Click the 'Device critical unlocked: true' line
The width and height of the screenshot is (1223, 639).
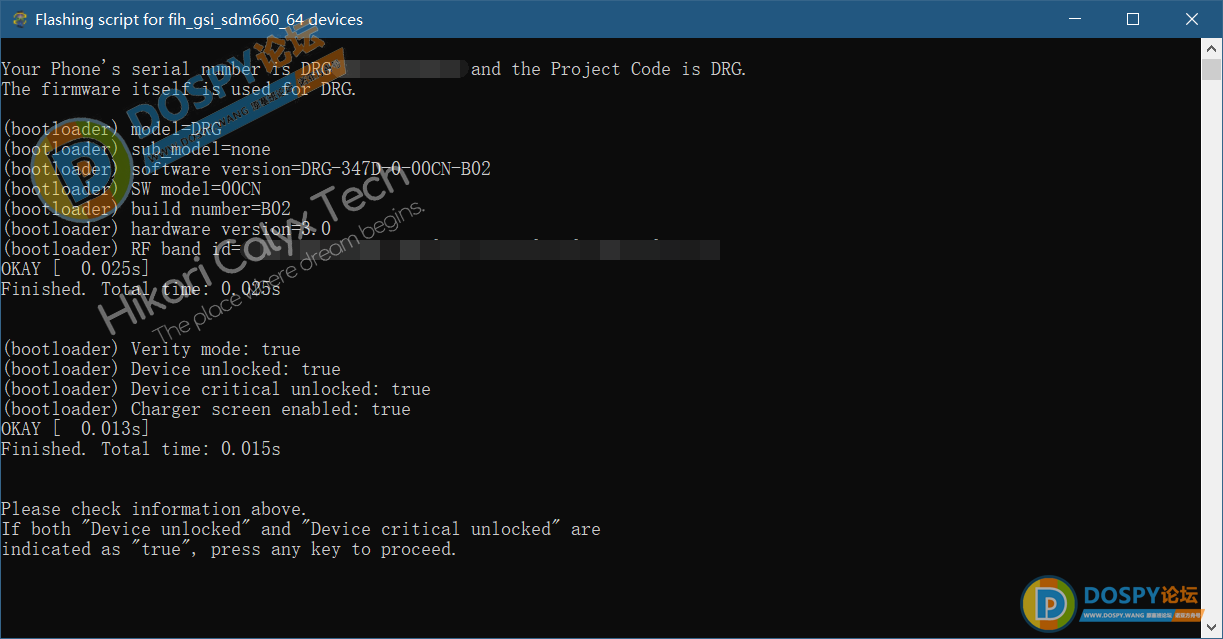216,389
